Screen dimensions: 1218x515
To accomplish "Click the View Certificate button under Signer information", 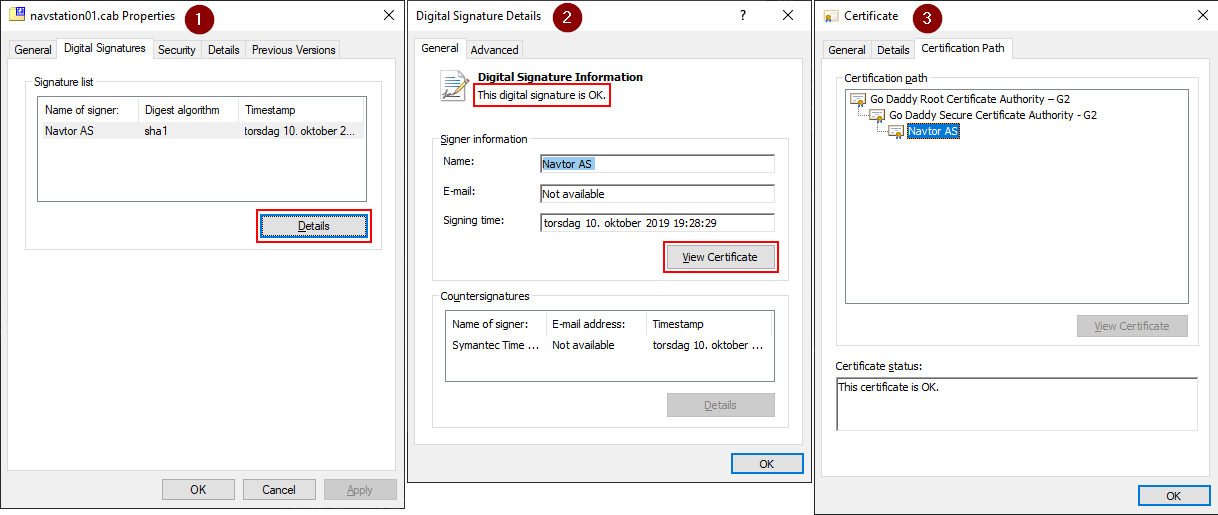I will (x=720, y=257).
